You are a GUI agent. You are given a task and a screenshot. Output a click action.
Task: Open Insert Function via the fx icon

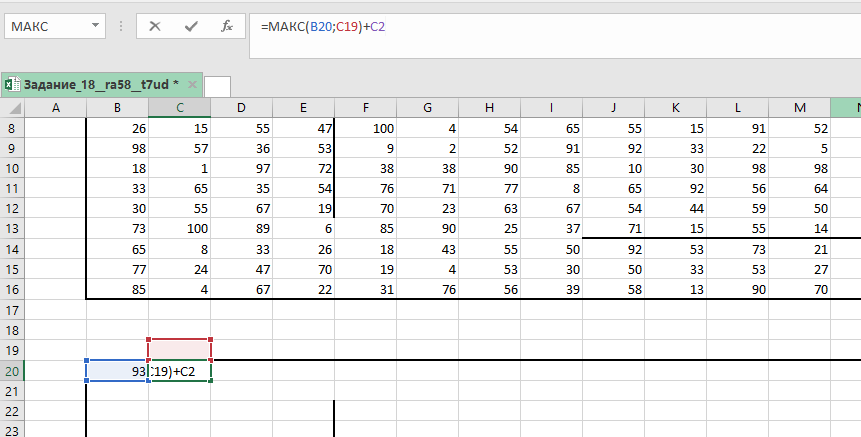(x=227, y=27)
